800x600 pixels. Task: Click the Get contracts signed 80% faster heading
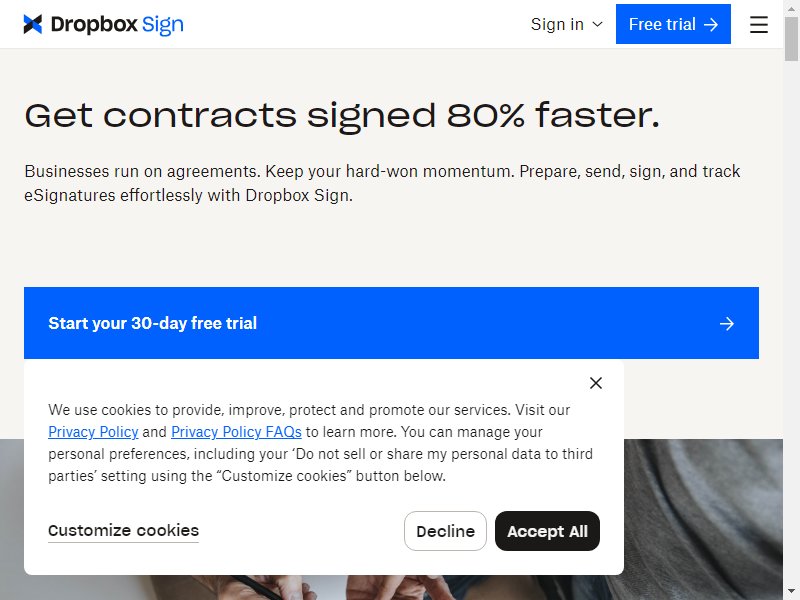(x=342, y=115)
